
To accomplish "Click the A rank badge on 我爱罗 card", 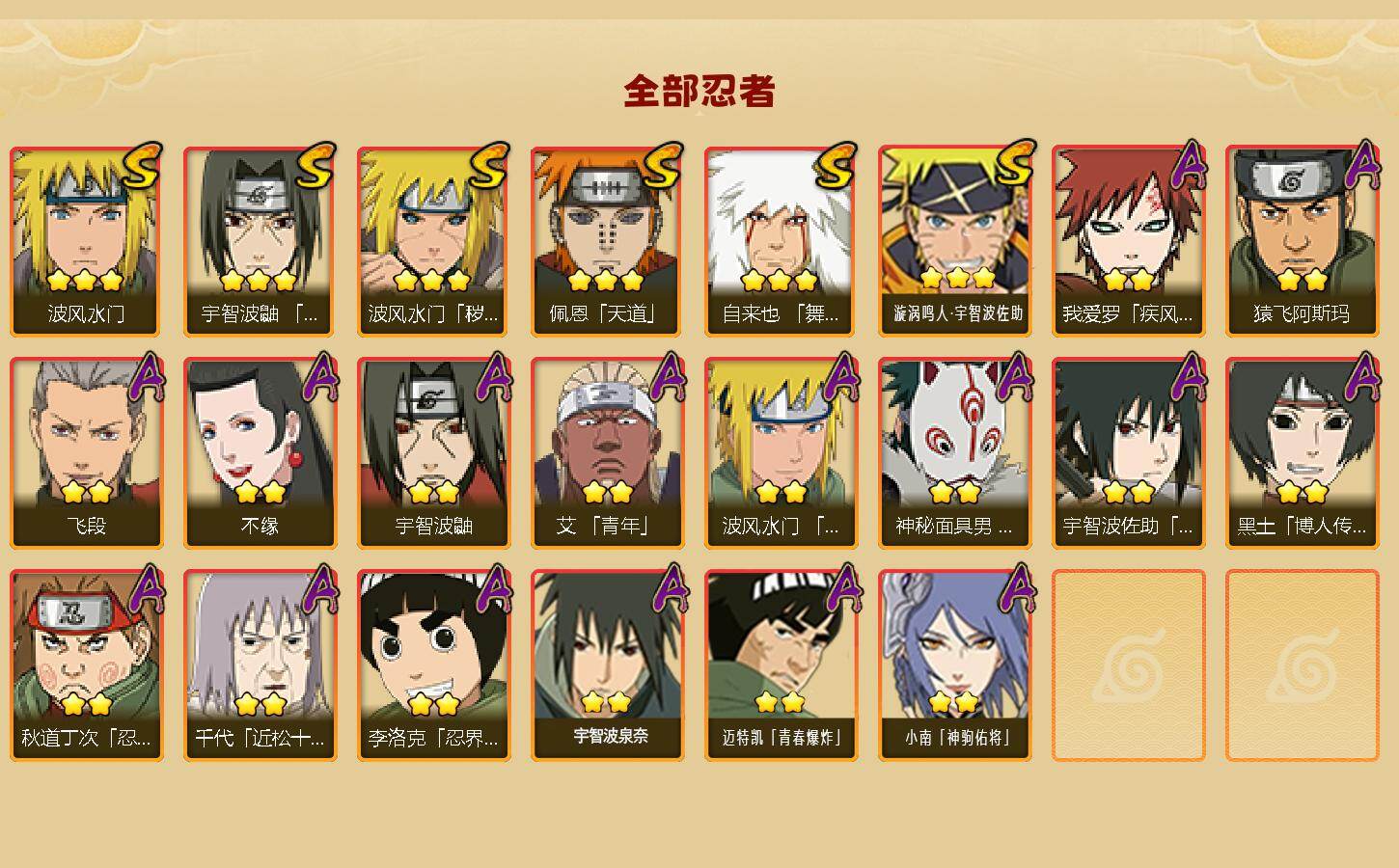I will (1190, 166).
